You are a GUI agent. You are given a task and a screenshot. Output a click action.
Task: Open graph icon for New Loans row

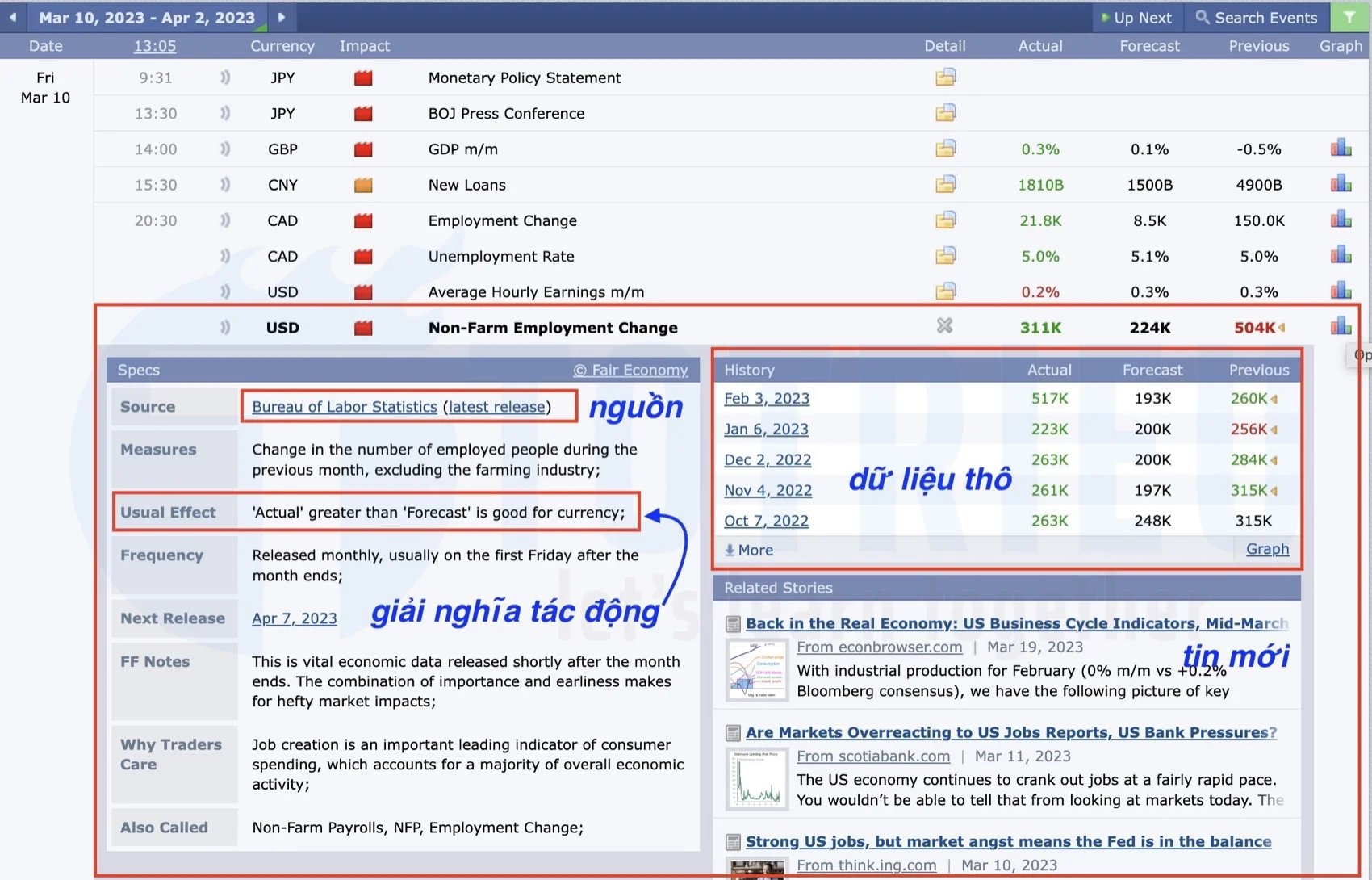point(1341,184)
